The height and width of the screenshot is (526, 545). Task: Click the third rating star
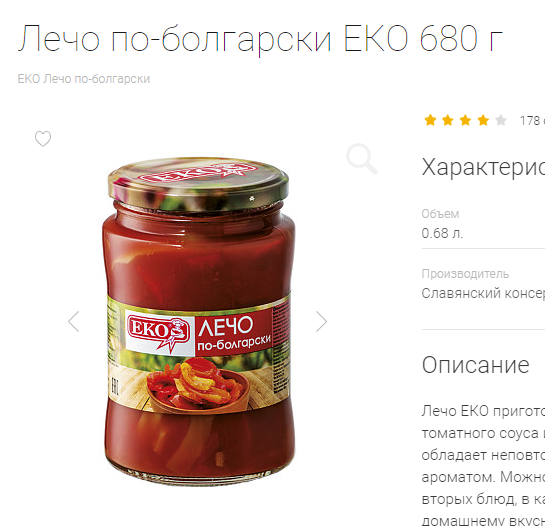coord(465,120)
